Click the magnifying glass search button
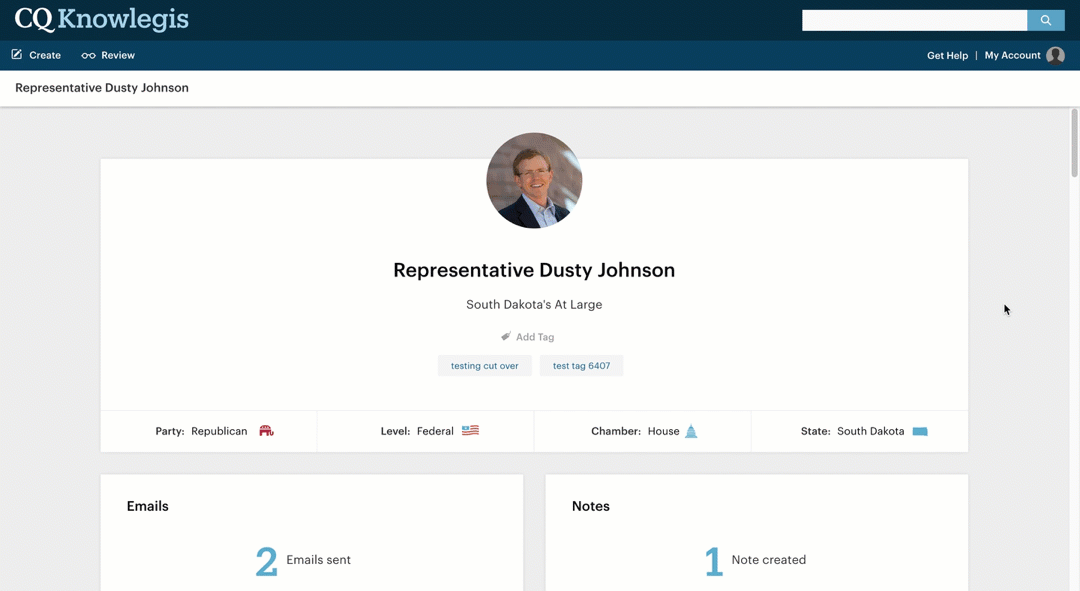 (1045, 20)
